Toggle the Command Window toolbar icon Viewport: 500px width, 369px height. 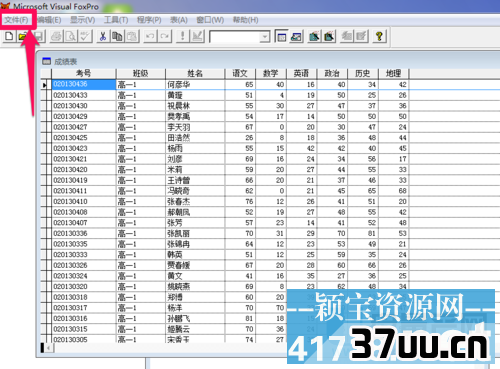tap(281, 36)
